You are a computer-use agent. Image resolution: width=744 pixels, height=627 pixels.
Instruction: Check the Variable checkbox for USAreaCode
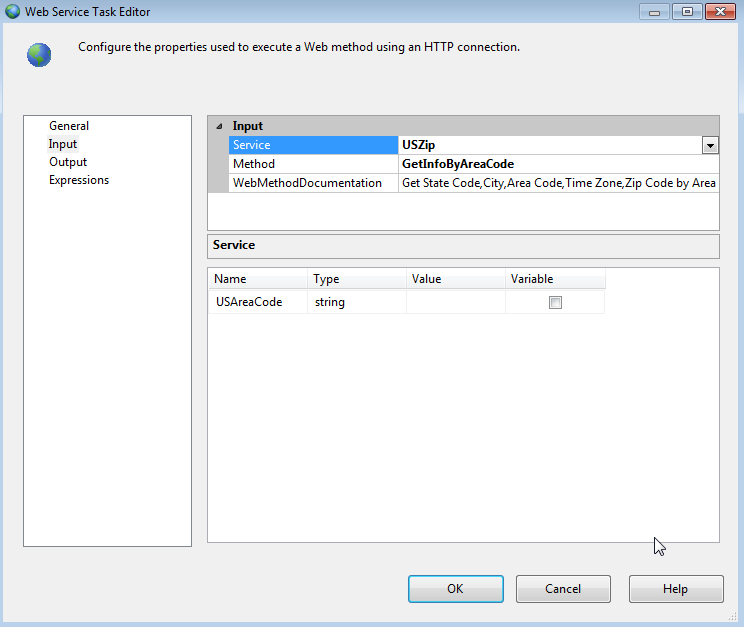coord(555,302)
